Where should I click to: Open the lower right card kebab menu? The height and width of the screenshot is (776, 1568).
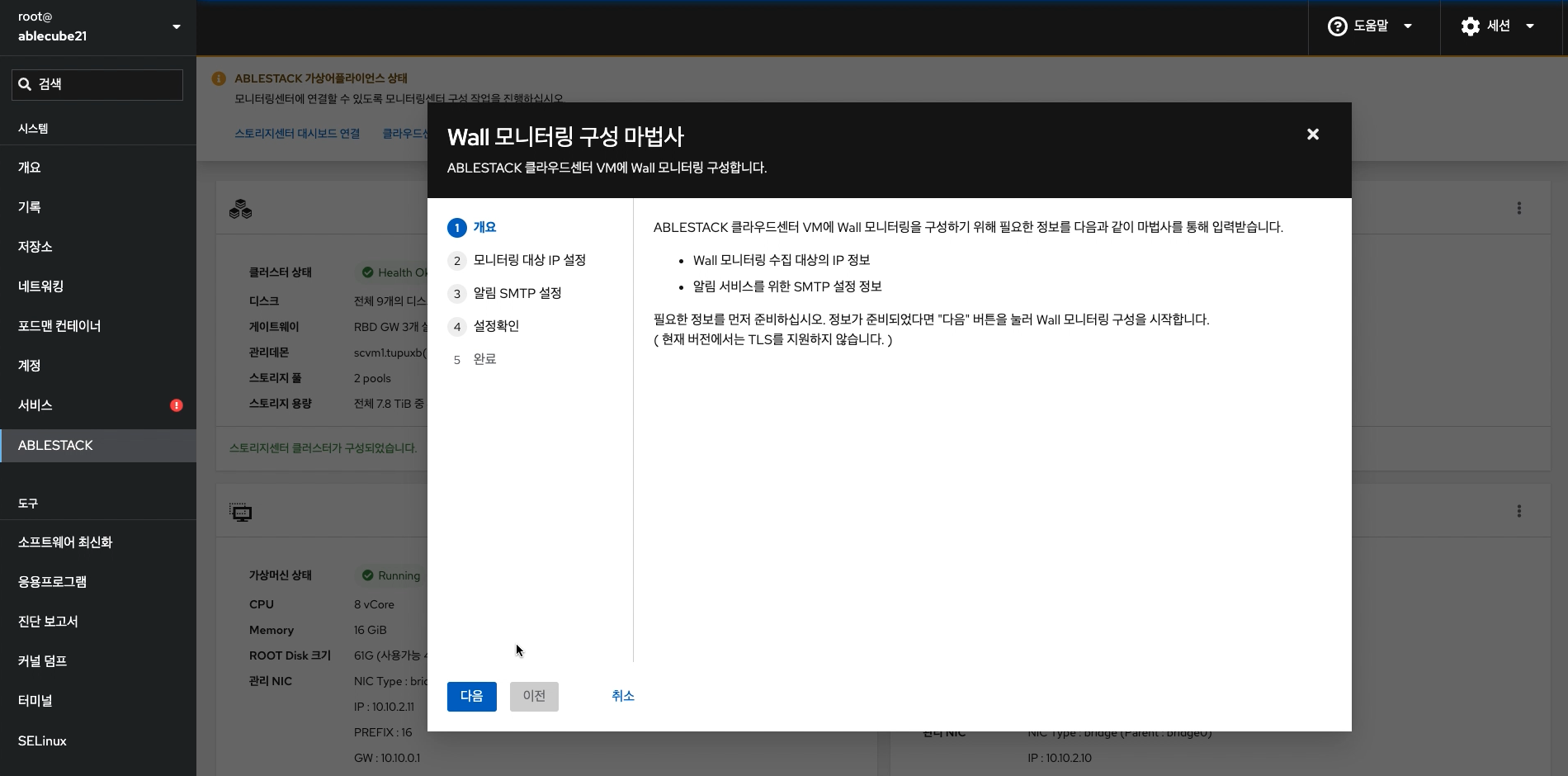point(1518,511)
